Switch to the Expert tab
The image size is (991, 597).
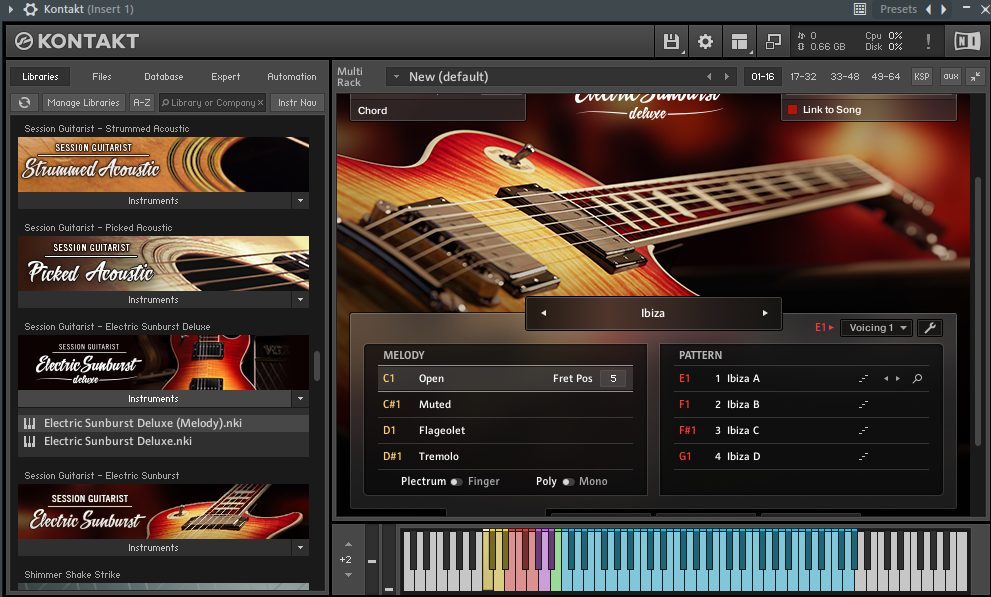[226, 76]
